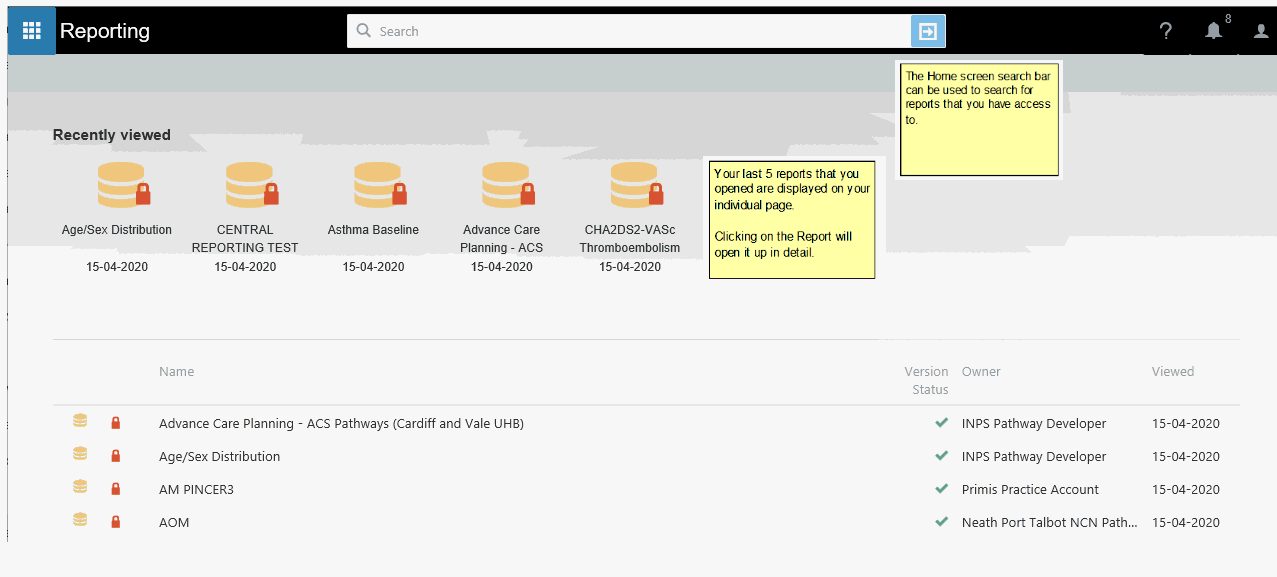Open the help question mark icon
This screenshot has height=577, width=1277.
tap(1165, 32)
